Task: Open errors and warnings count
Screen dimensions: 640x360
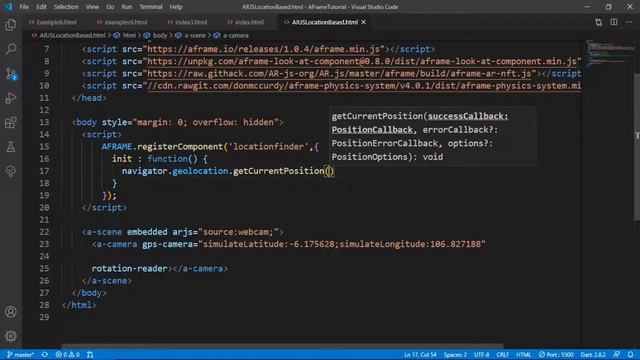Action: [x=68, y=355]
